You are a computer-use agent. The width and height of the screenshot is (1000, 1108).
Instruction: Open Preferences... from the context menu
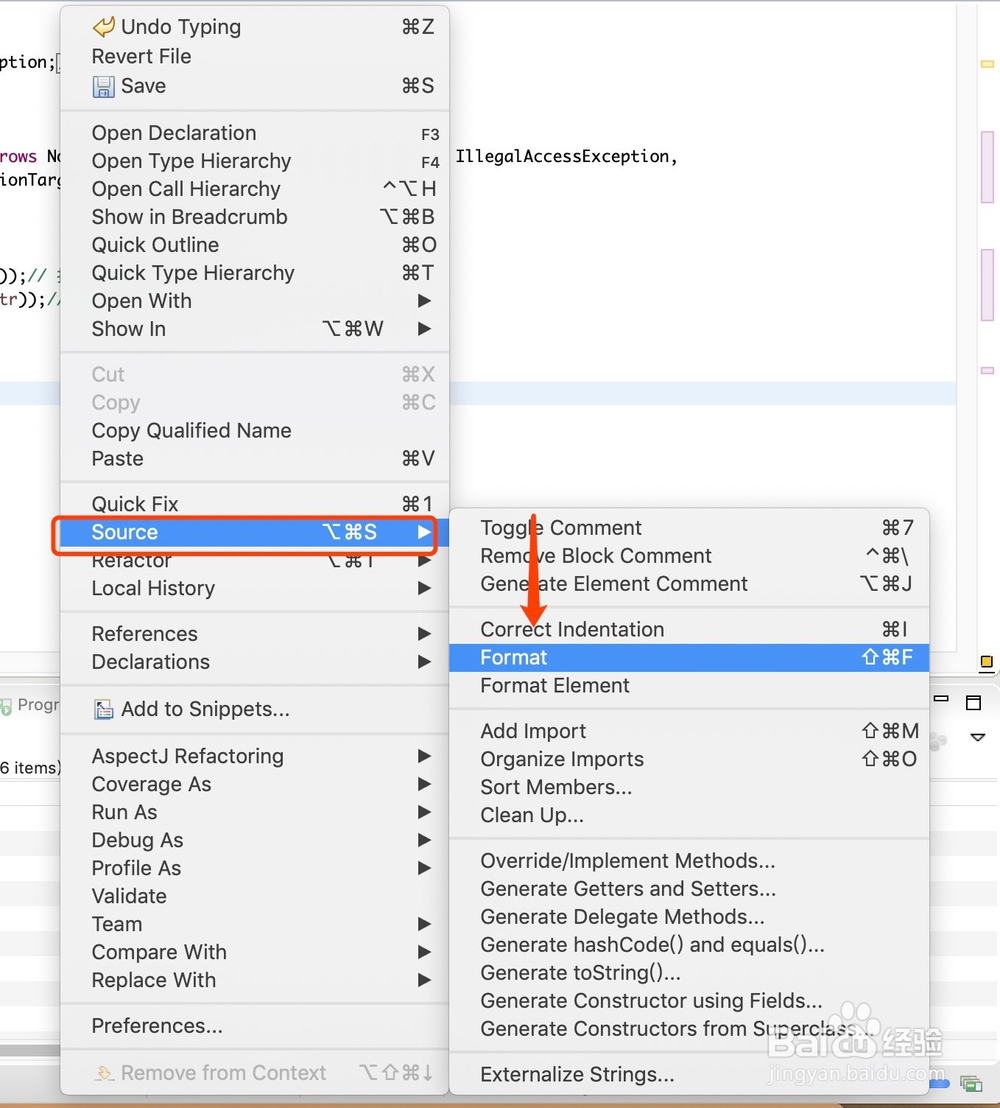[157, 1026]
